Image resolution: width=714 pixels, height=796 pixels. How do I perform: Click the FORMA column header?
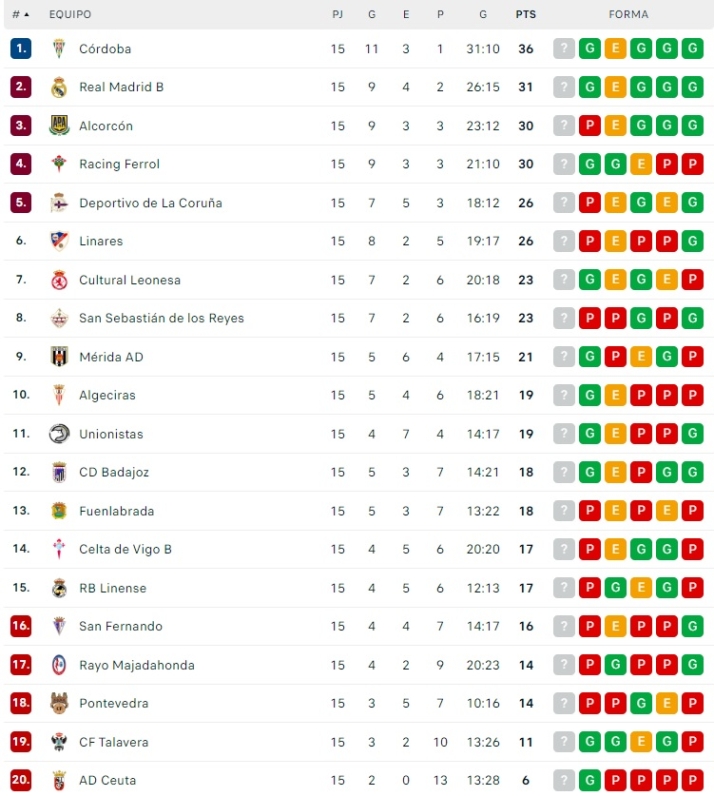click(x=628, y=15)
